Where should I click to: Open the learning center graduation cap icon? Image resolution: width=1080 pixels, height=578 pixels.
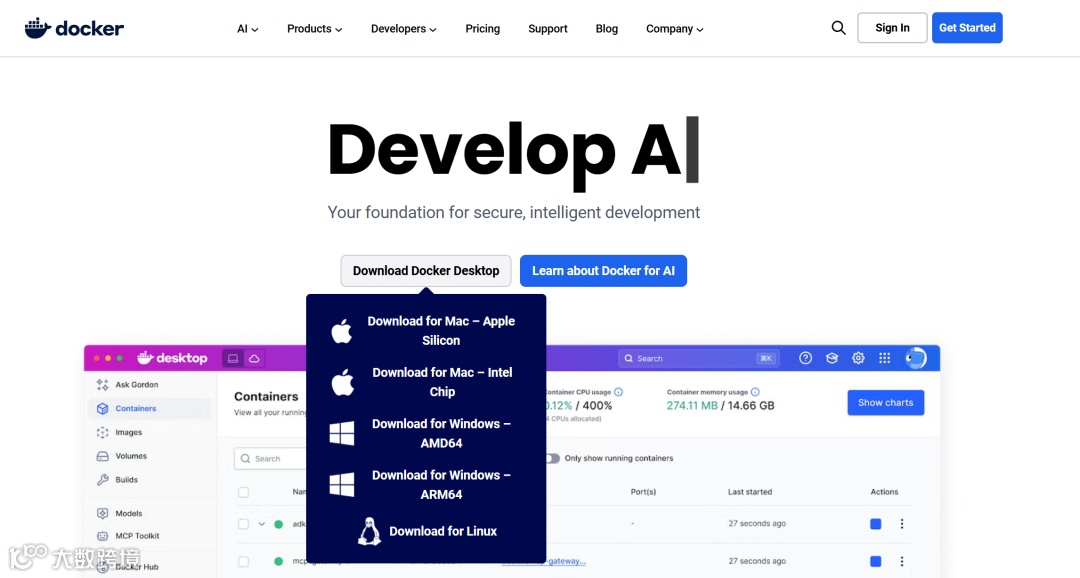coord(832,358)
